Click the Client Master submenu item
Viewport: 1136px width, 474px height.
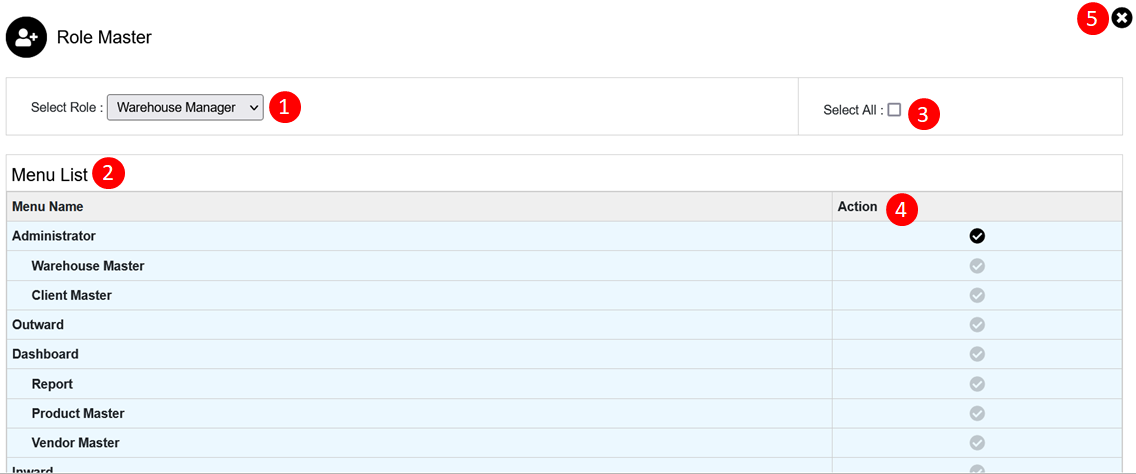click(72, 295)
